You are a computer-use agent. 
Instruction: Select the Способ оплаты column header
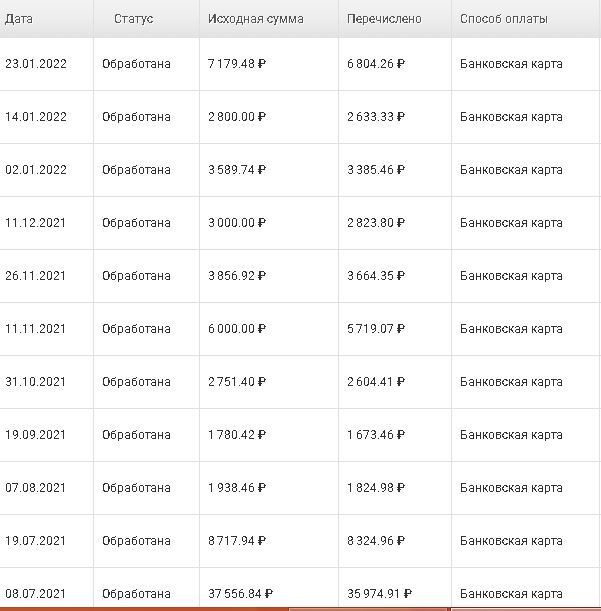coord(504,19)
